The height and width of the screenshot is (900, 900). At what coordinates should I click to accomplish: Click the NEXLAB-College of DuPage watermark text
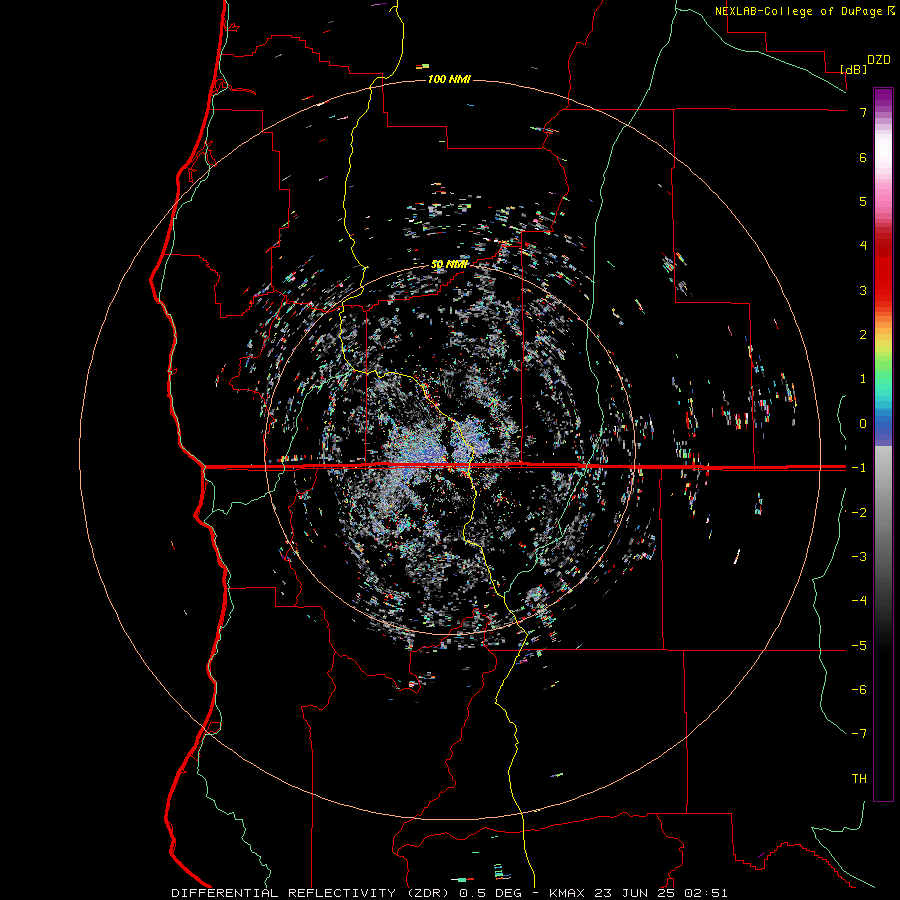(x=800, y=11)
